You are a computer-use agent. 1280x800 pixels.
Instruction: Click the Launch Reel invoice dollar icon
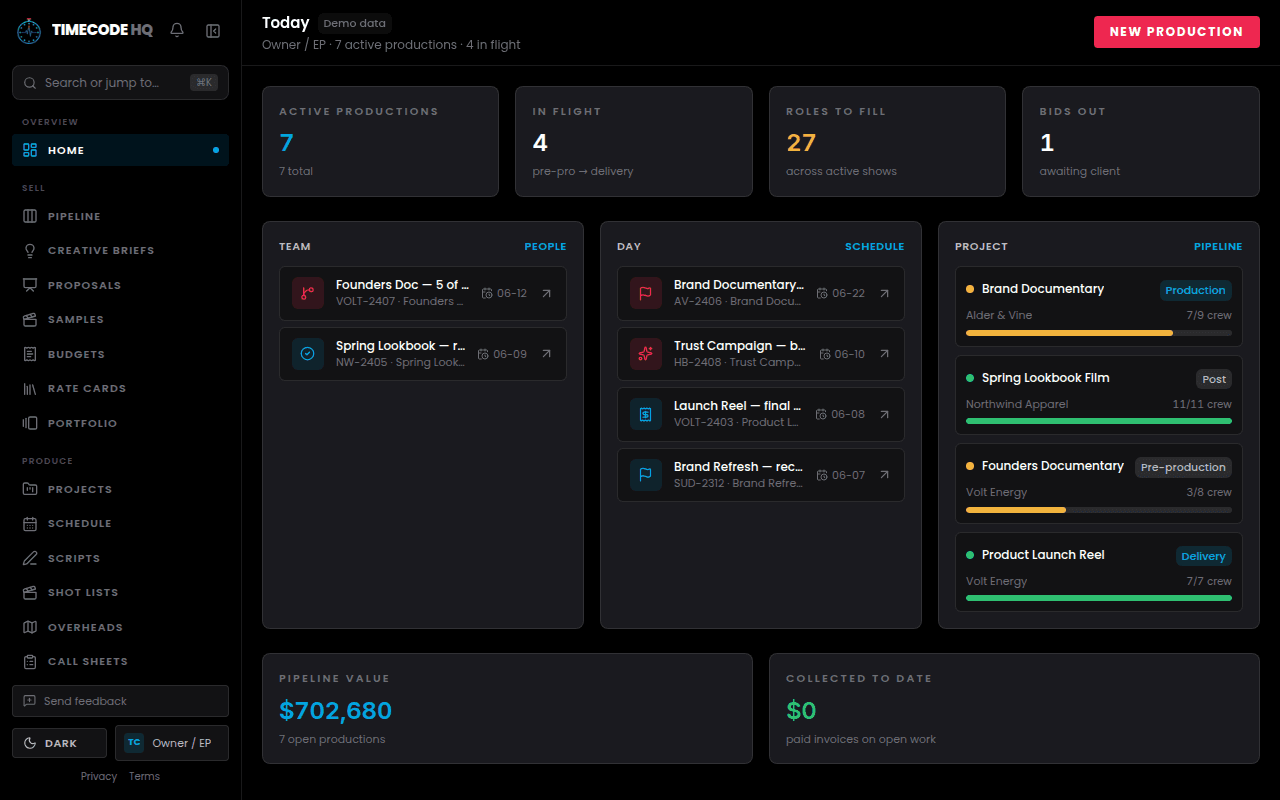(x=646, y=414)
